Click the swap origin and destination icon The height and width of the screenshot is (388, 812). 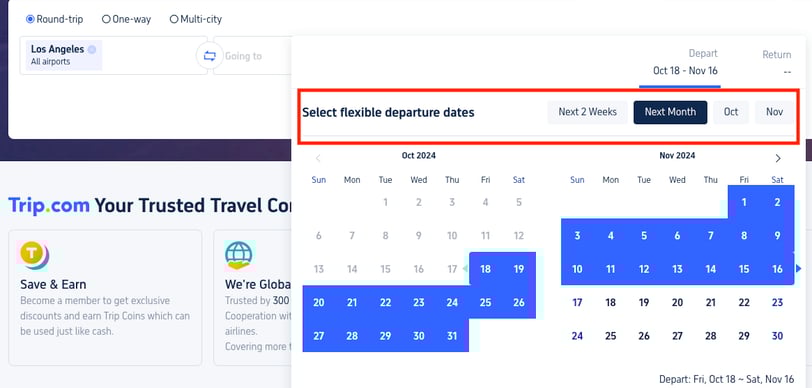(210, 56)
